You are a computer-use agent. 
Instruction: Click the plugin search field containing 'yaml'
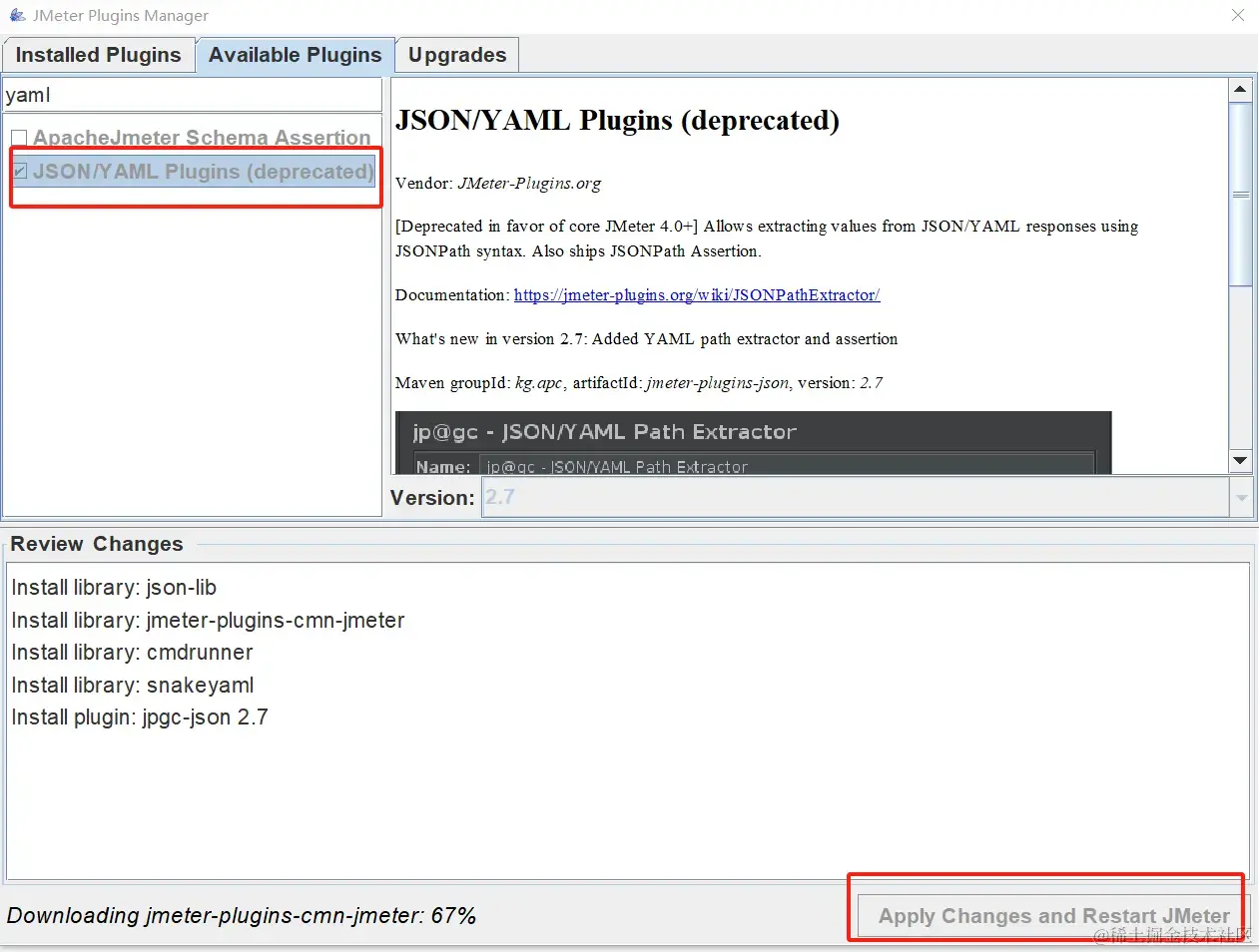click(x=192, y=95)
